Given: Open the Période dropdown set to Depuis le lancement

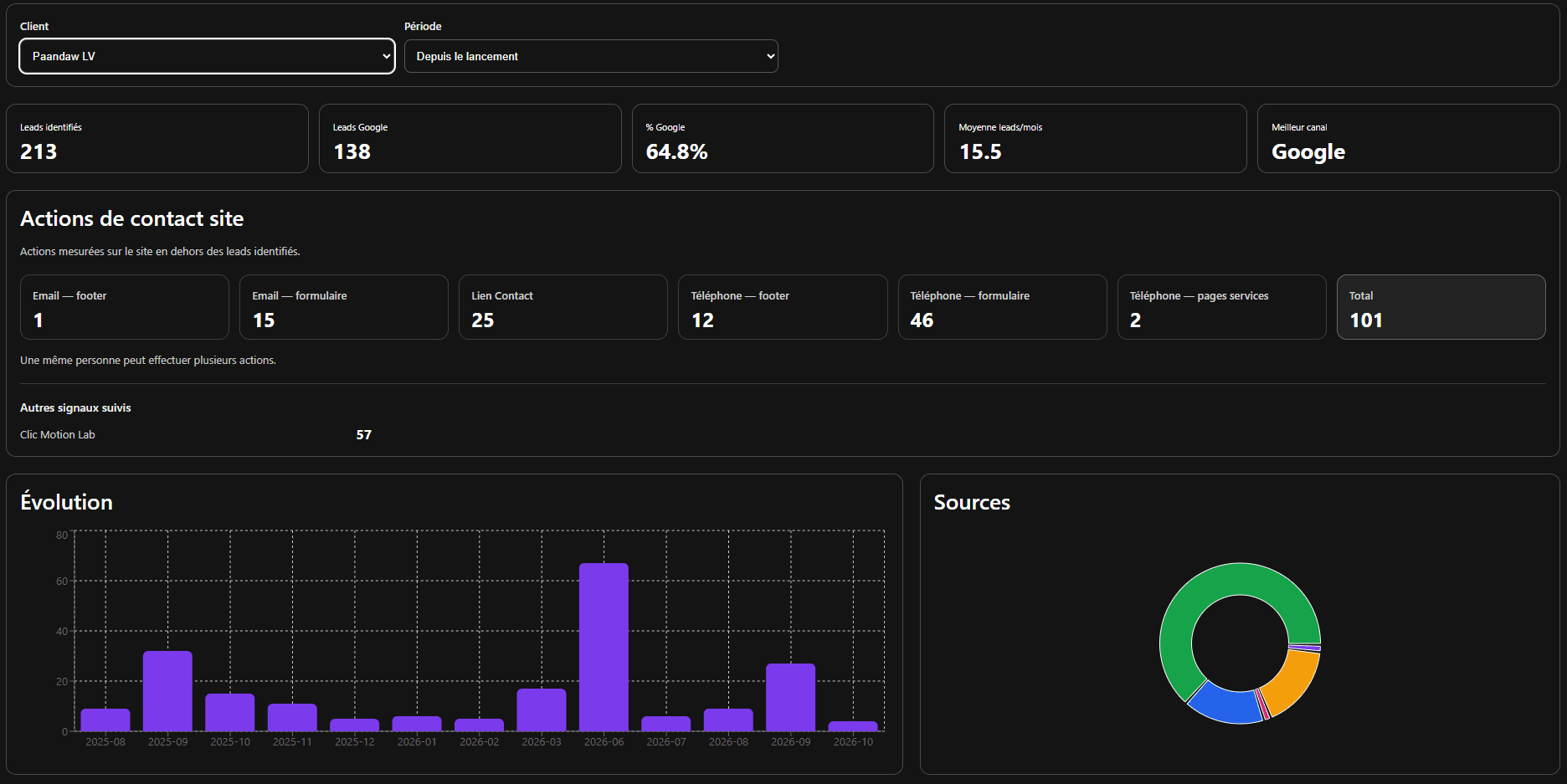Looking at the screenshot, I should coord(591,56).
